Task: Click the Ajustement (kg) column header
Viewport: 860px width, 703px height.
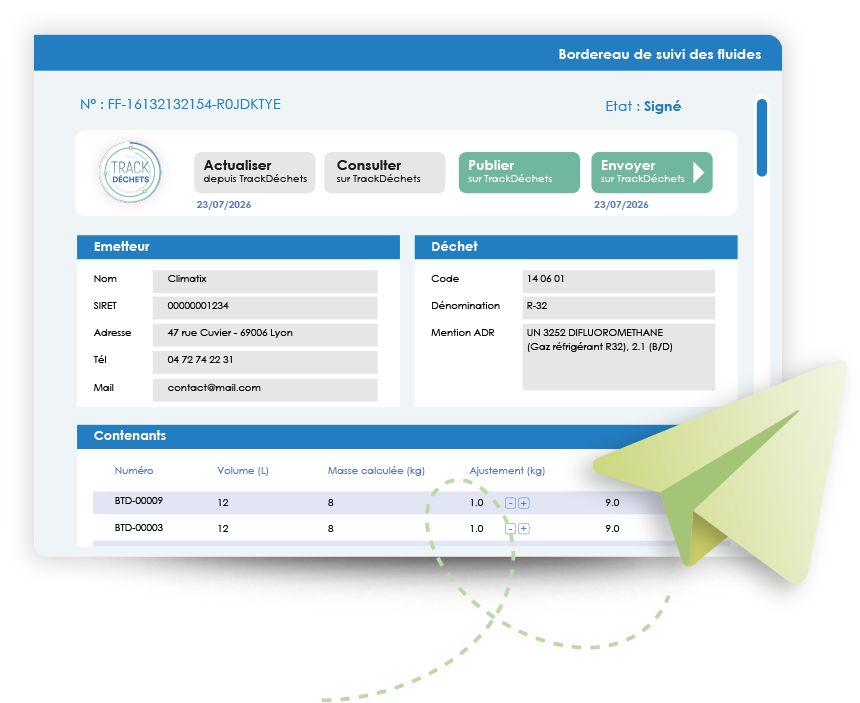Action: point(507,470)
